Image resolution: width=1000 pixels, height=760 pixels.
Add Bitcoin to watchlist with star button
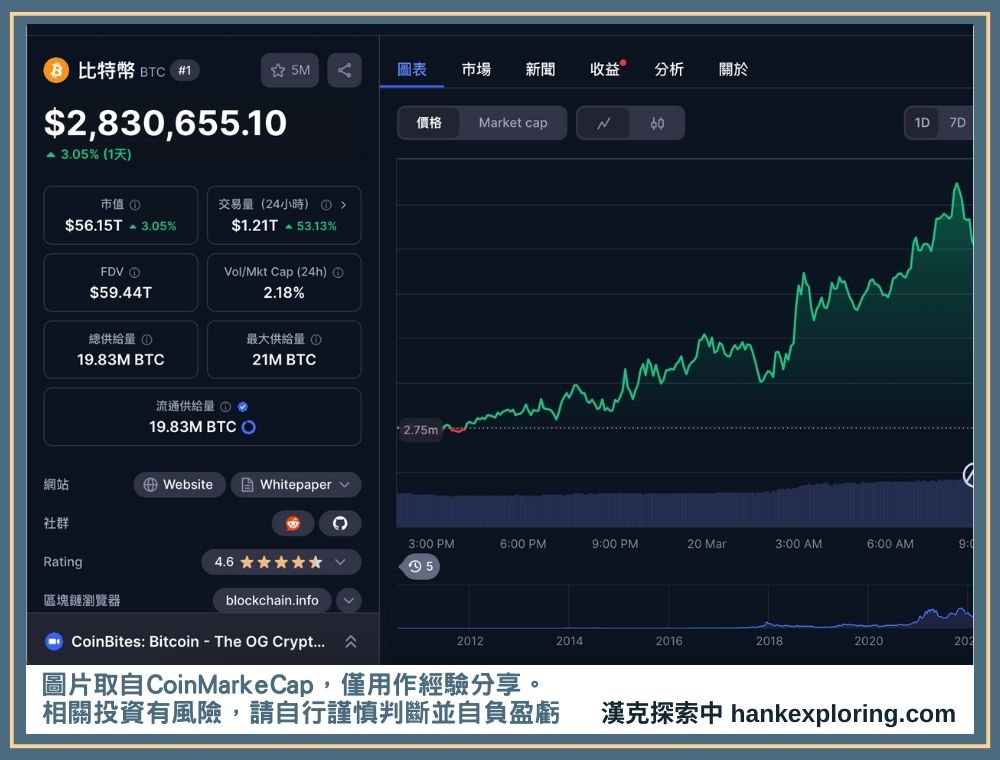[290, 70]
